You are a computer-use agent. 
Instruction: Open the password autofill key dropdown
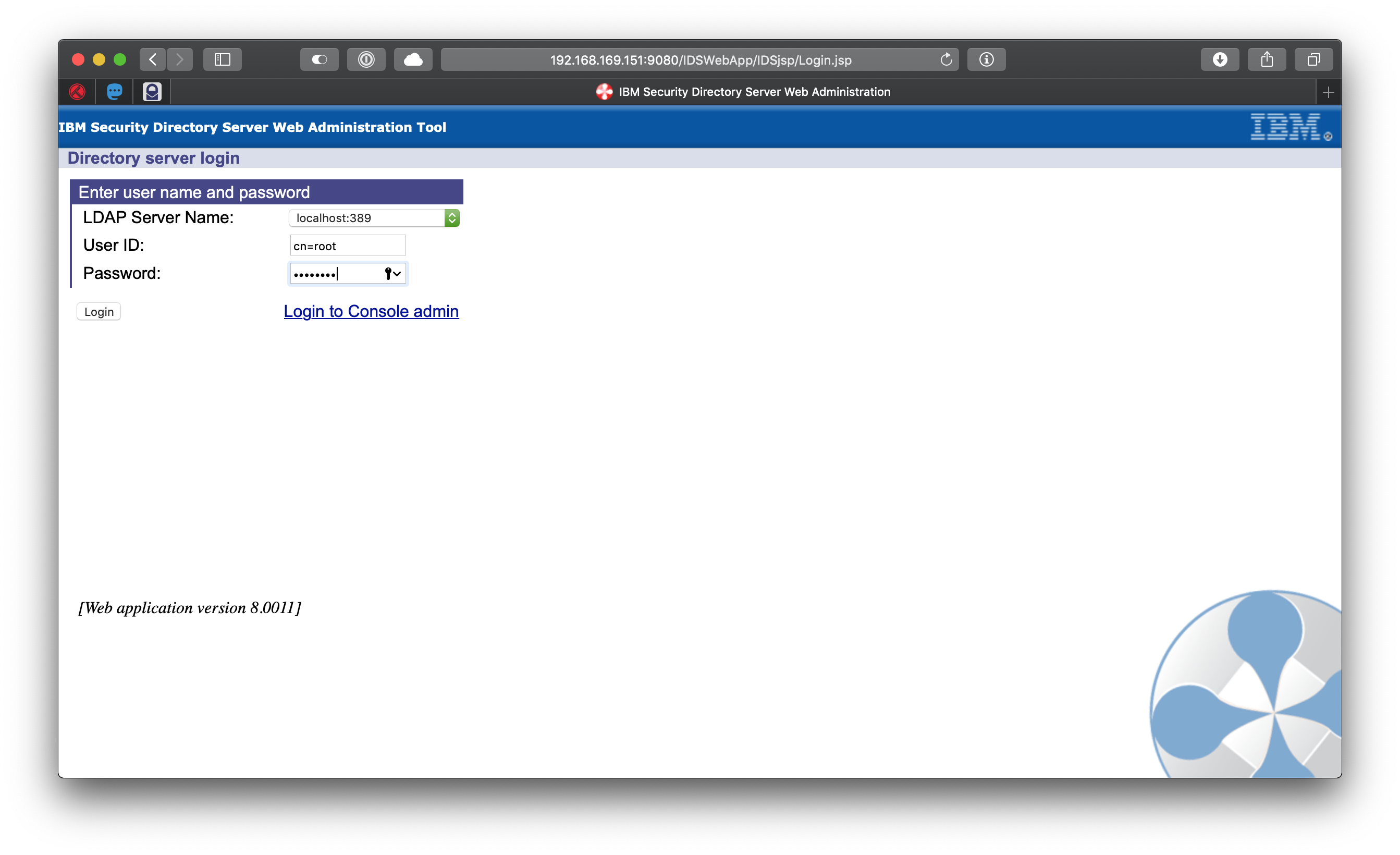tap(391, 273)
